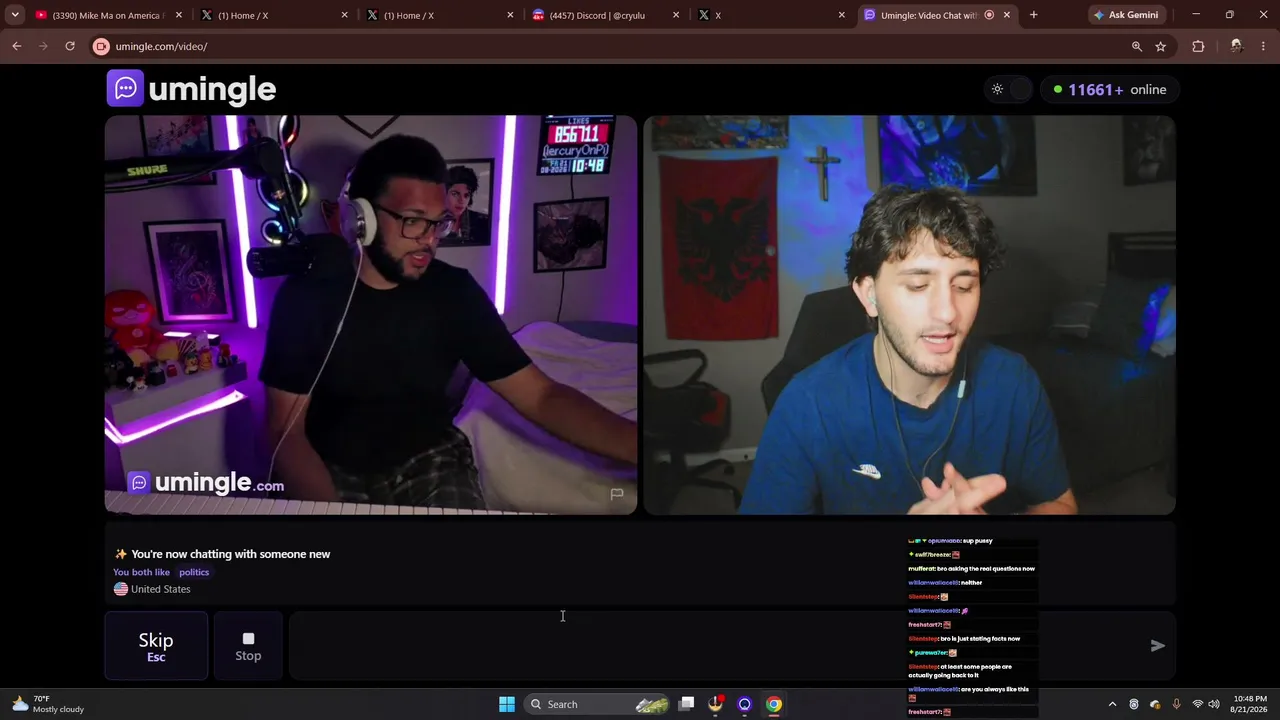Click the Windows taskbar Search box
Viewport: 1280px width, 720px height.
(x=597, y=704)
